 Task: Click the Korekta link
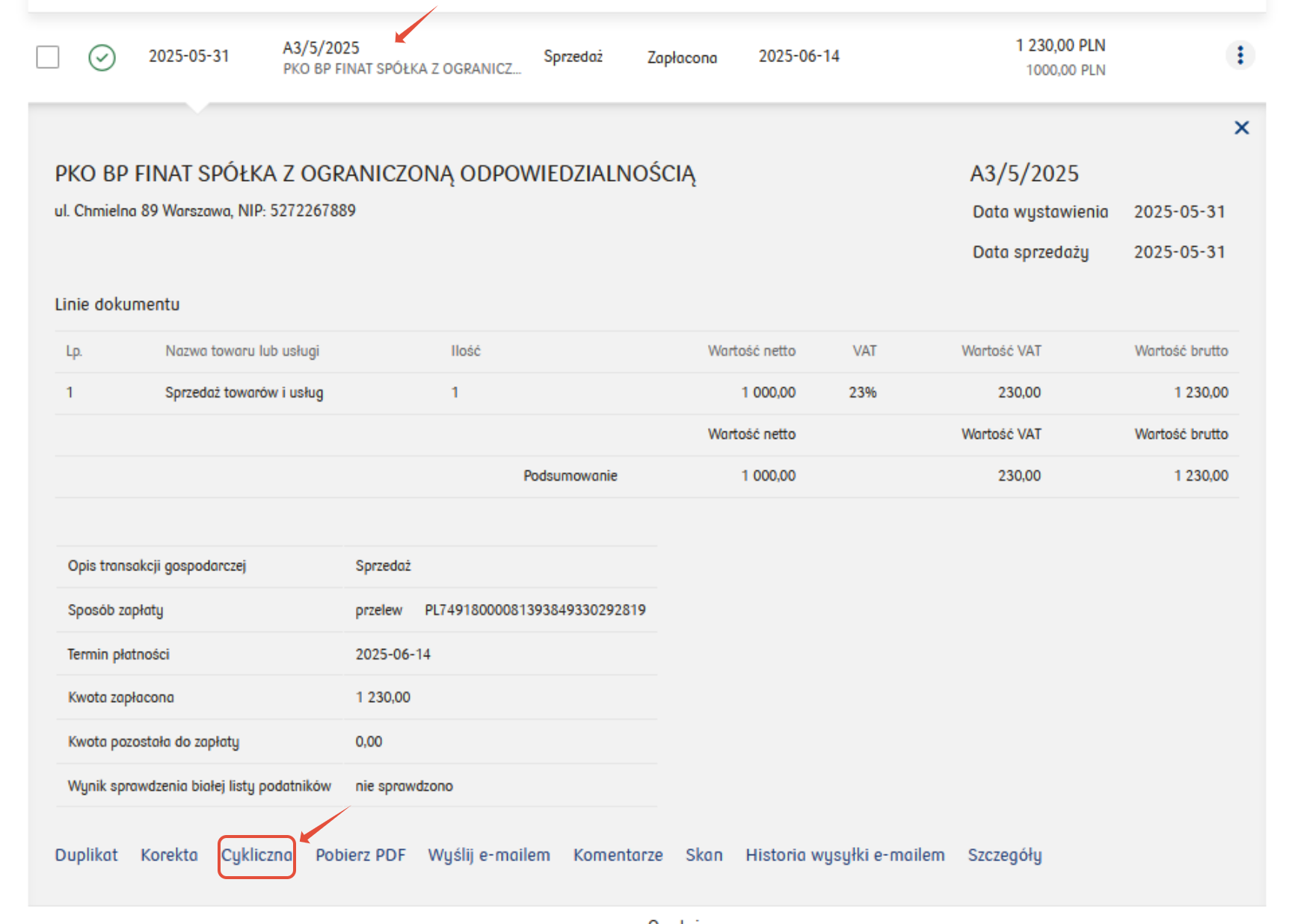click(x=169, y=855)
